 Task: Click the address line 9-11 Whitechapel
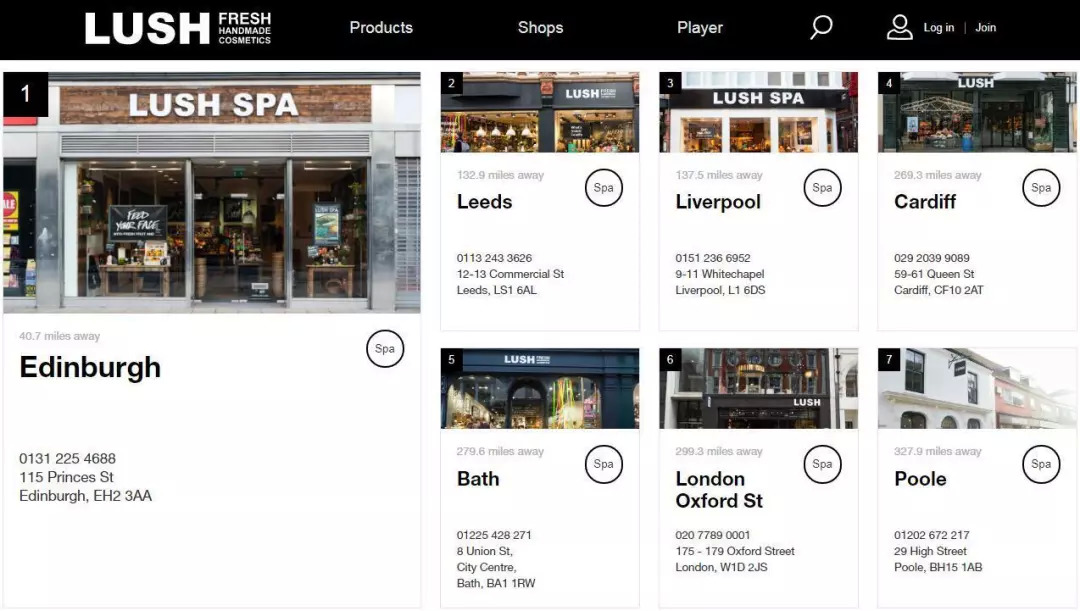720,274
